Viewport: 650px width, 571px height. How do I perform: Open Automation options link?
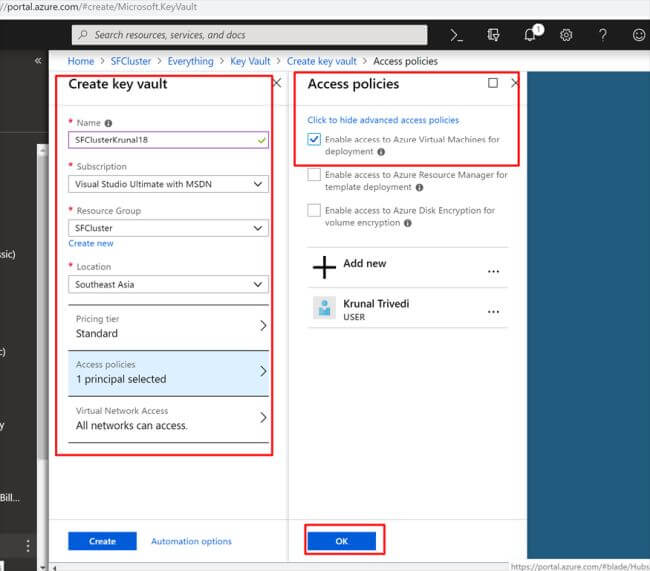[191, 541]
